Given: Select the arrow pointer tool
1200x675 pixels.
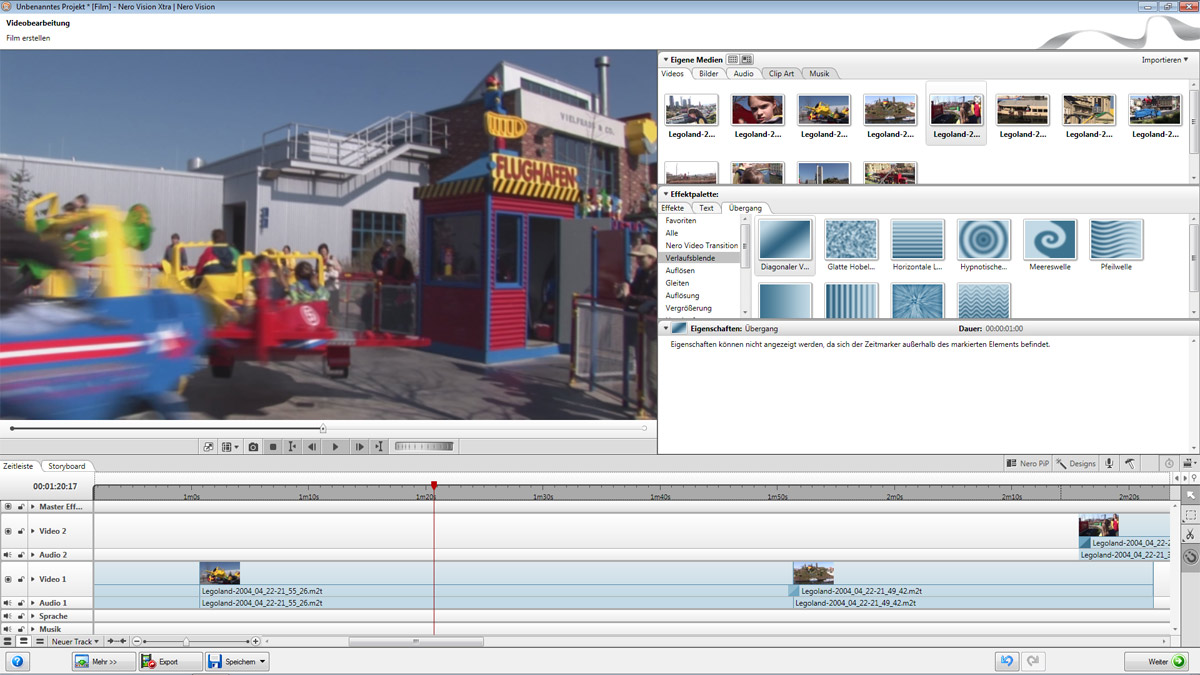Looking at the screenshot, I should (1190, 495).
